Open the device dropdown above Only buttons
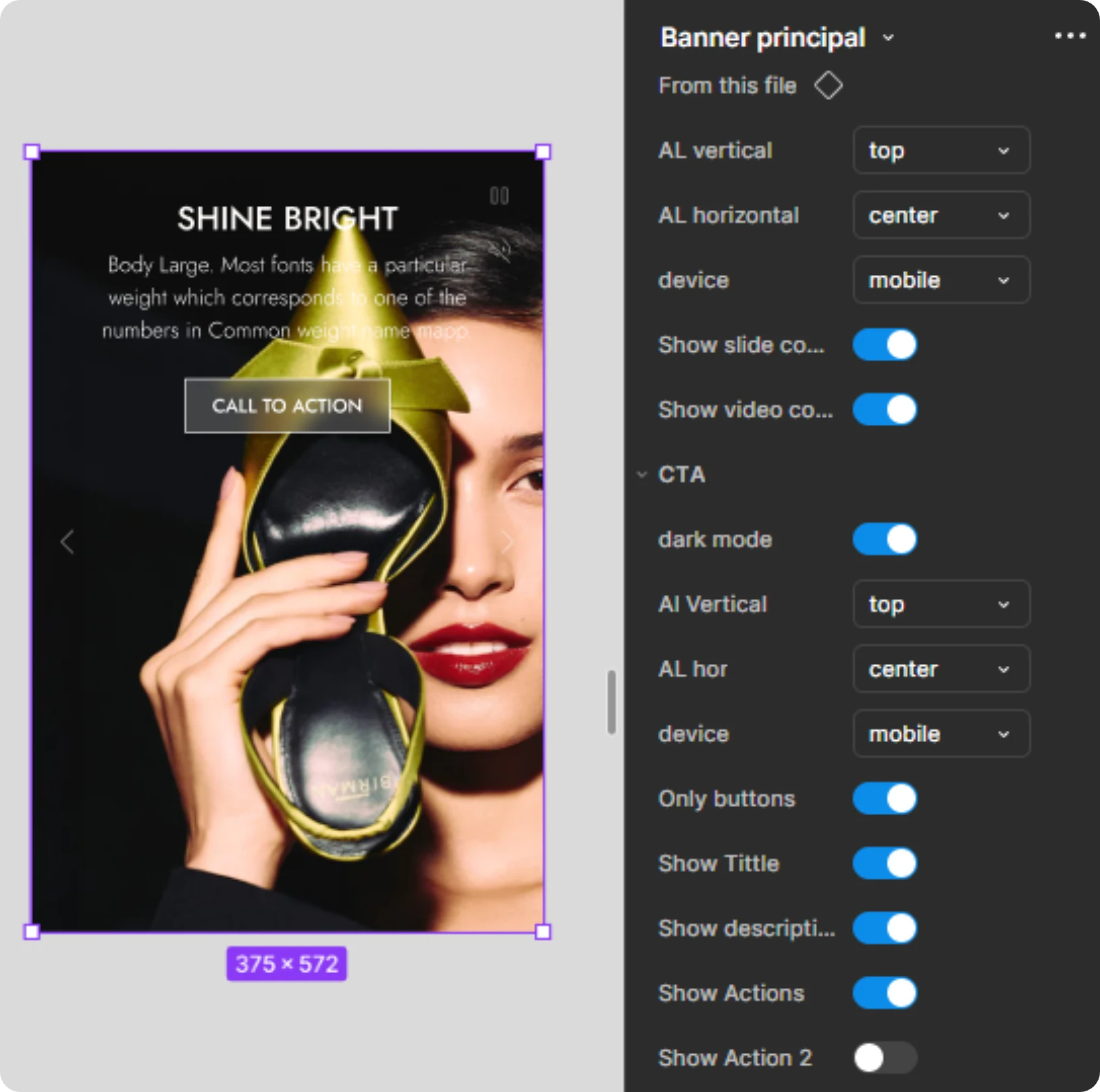The width and height of the screenshot is (1100, 1092). 941,734
